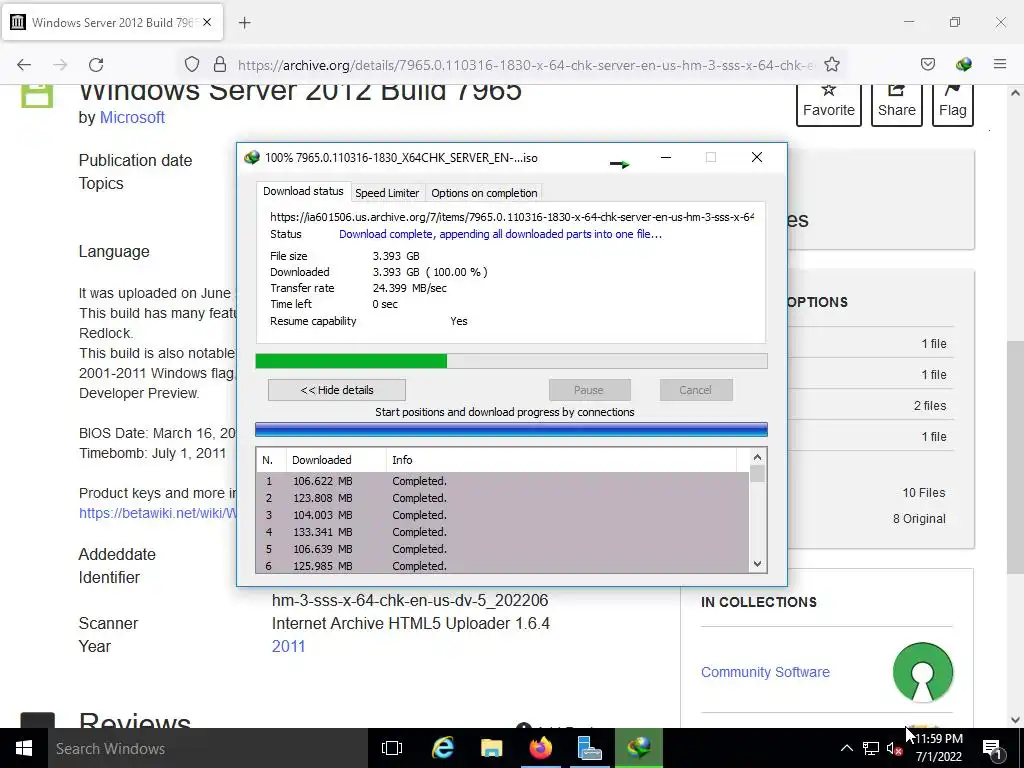
Task: Click the download URL text in IDM dialog
Action: (x=512, y=217)
